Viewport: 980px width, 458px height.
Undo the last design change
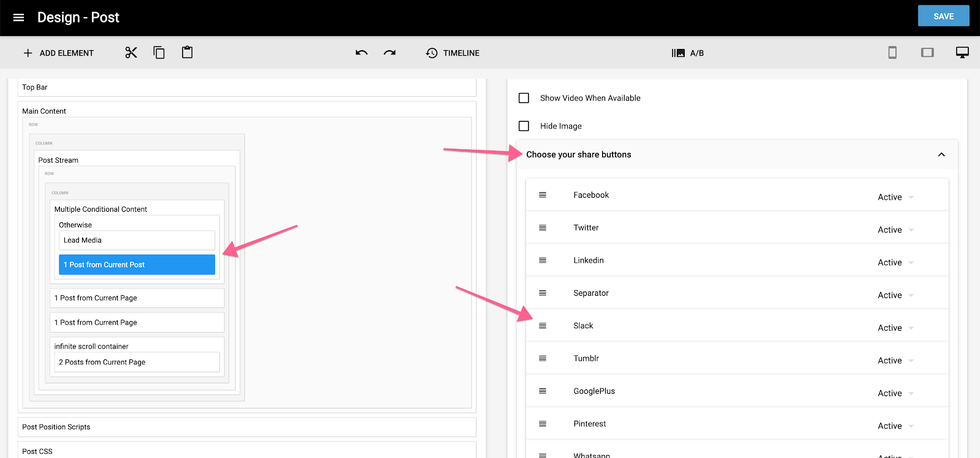(x=361, y=53)
